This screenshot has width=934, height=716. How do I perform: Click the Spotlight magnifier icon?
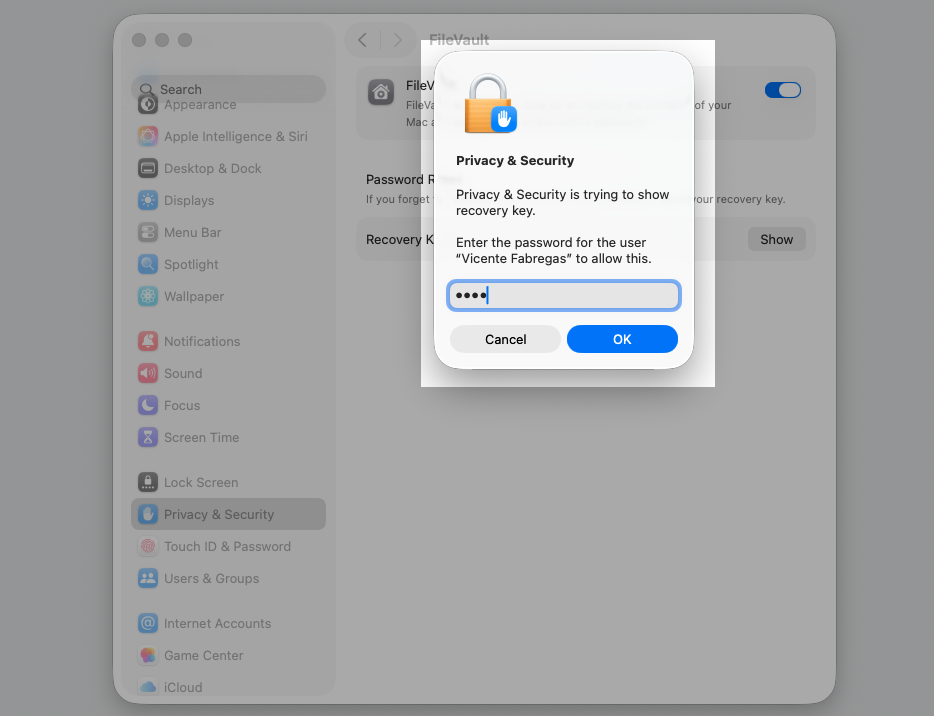[x=148, y=264]
